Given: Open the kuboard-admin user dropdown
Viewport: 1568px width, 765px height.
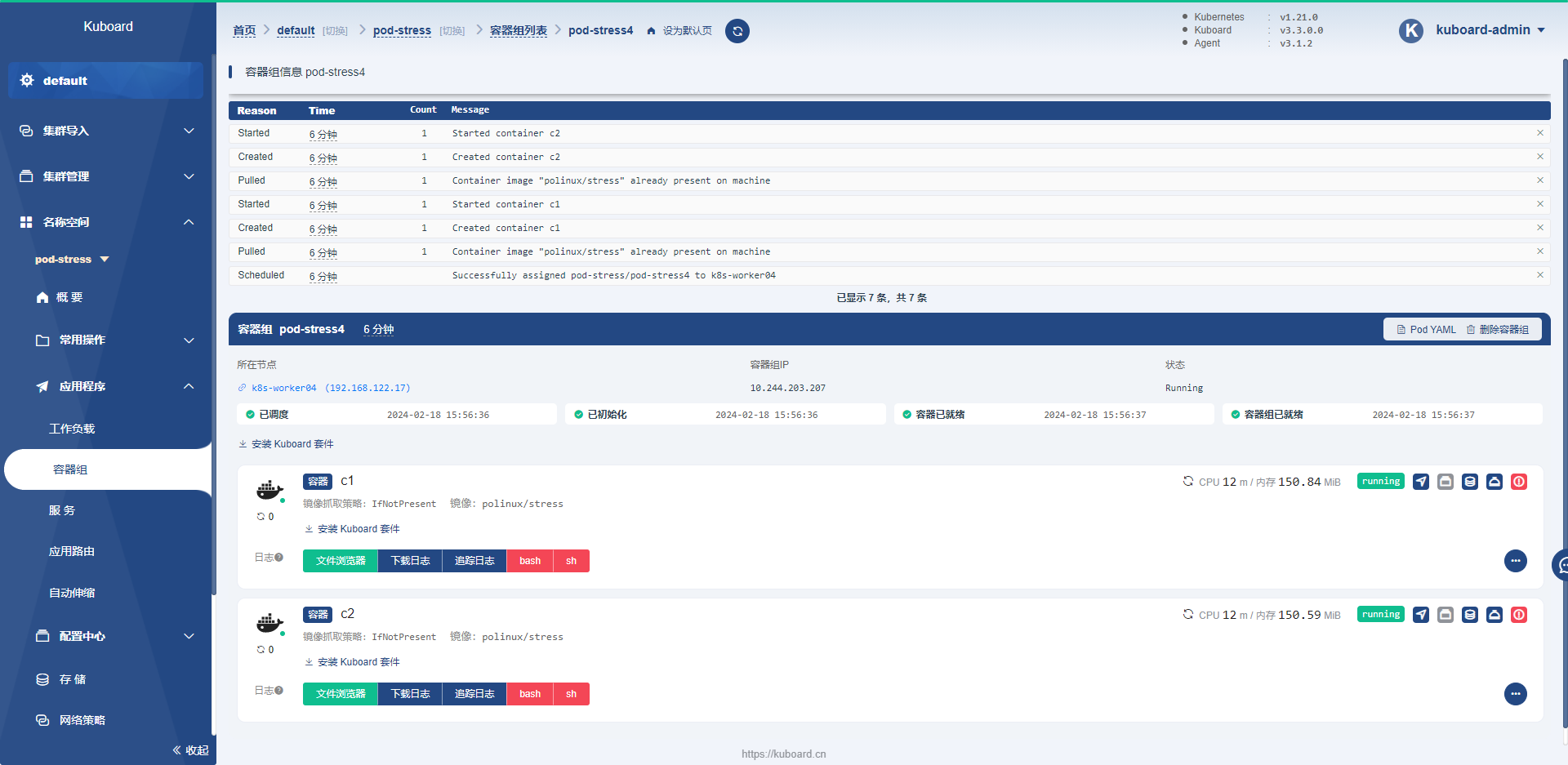Looking at the screenshot, I should [1490, 30].
